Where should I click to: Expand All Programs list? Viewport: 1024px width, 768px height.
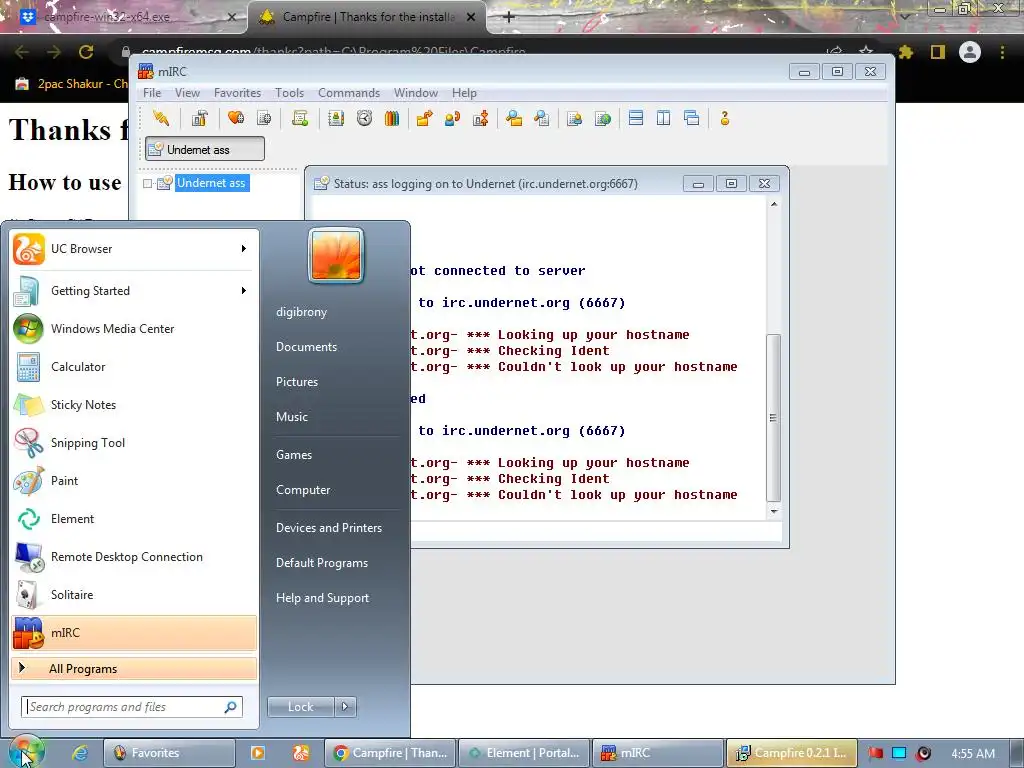(134, 669)
